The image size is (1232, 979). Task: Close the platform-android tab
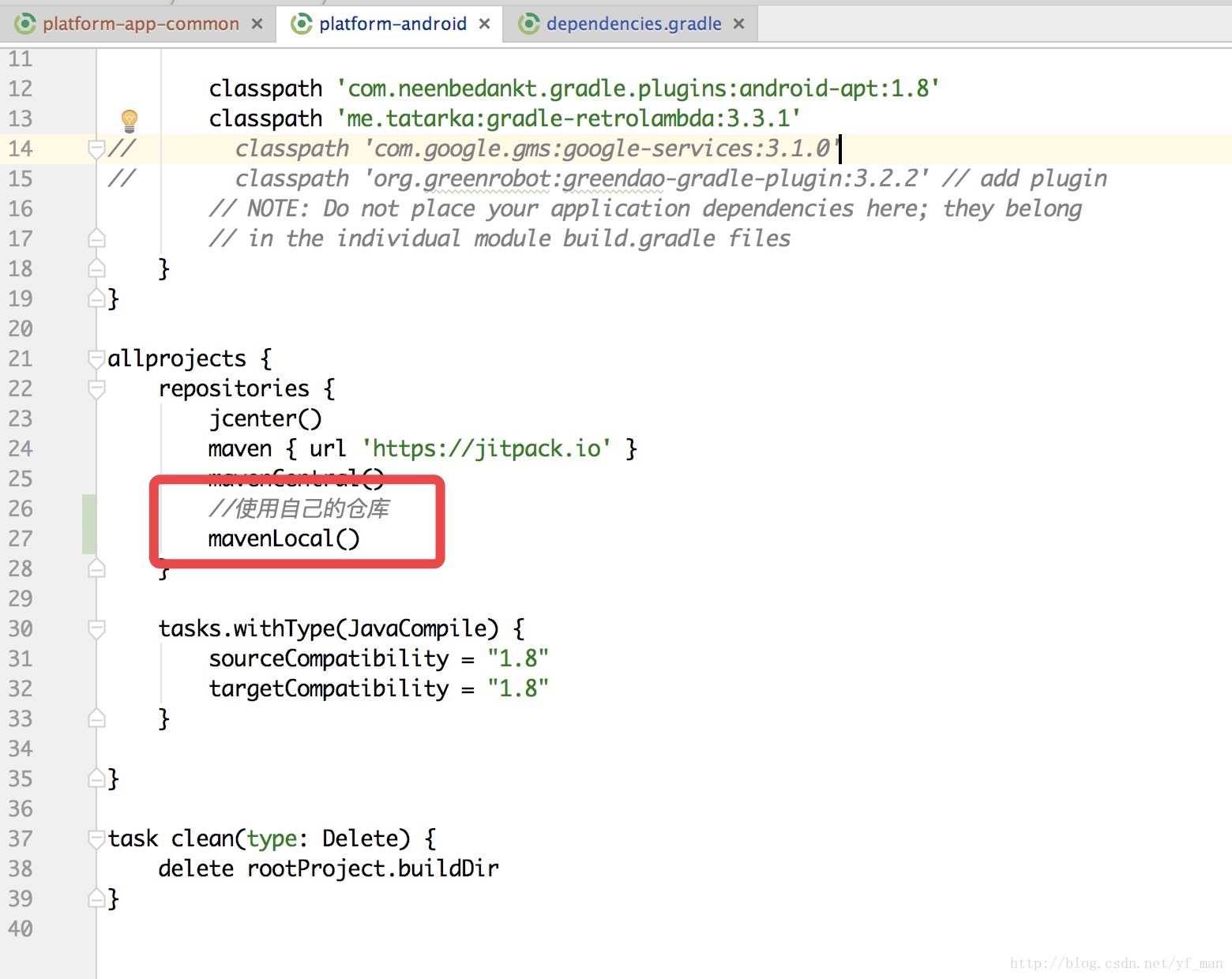[x=484, y=24]
